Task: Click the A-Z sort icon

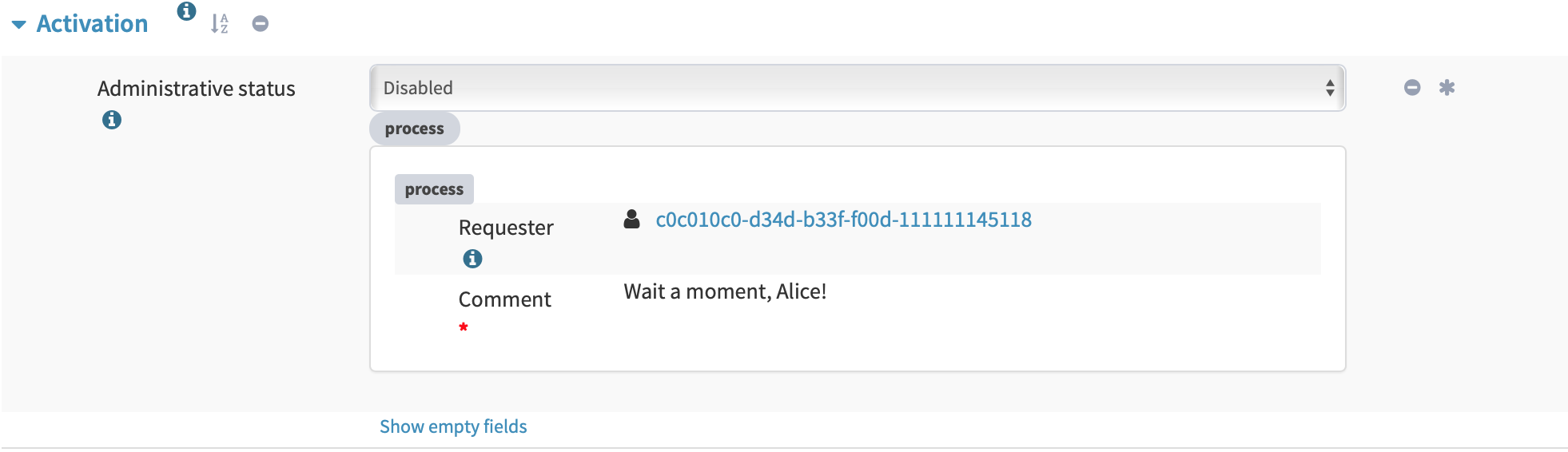Action: (220, 24)
